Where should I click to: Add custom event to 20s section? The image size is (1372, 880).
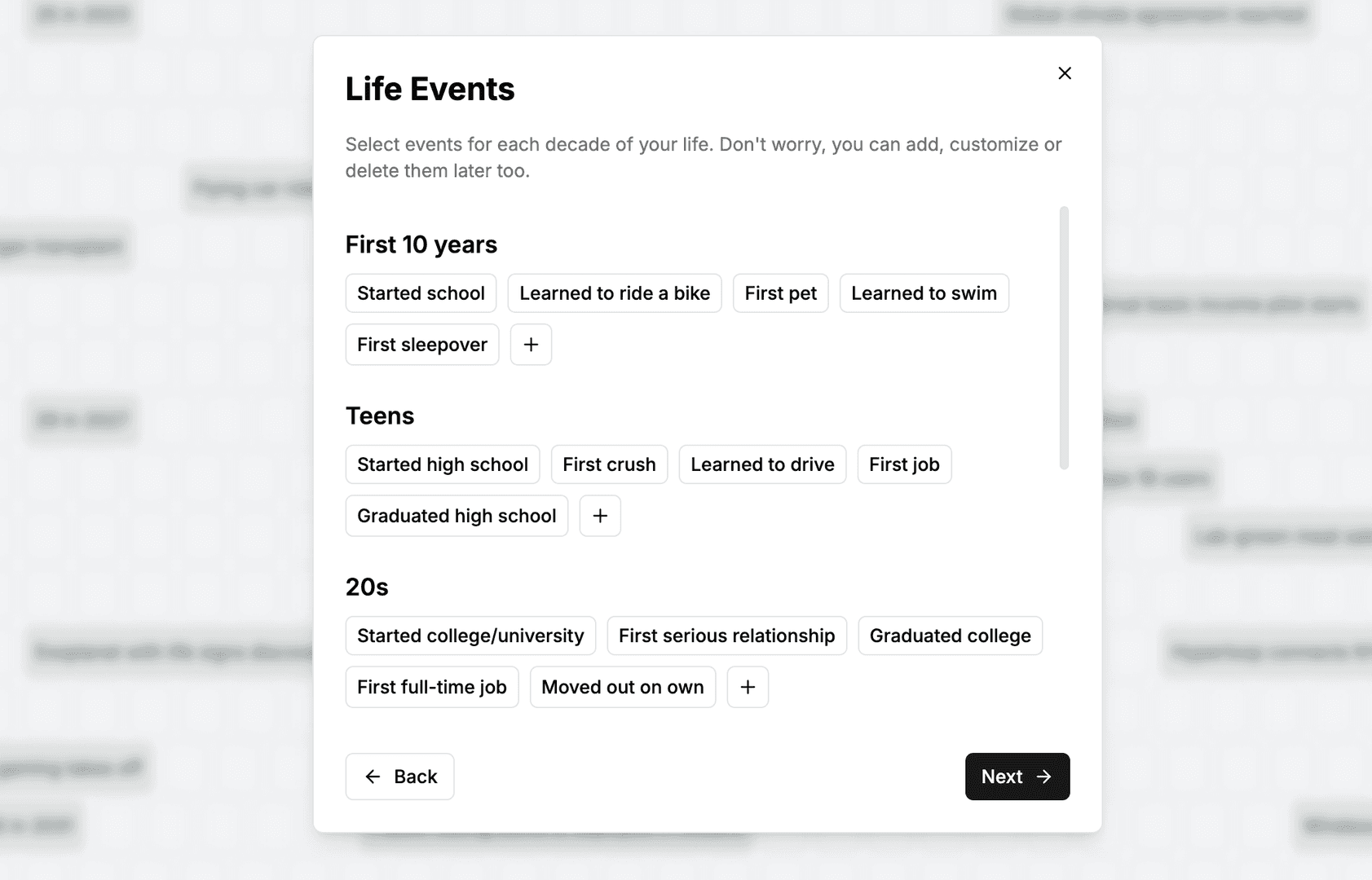pos(748,687)
